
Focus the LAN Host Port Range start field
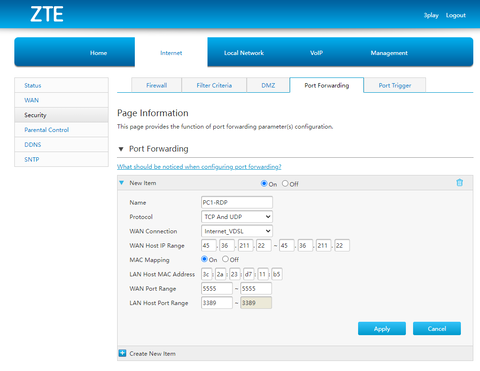tap(217, 303)
